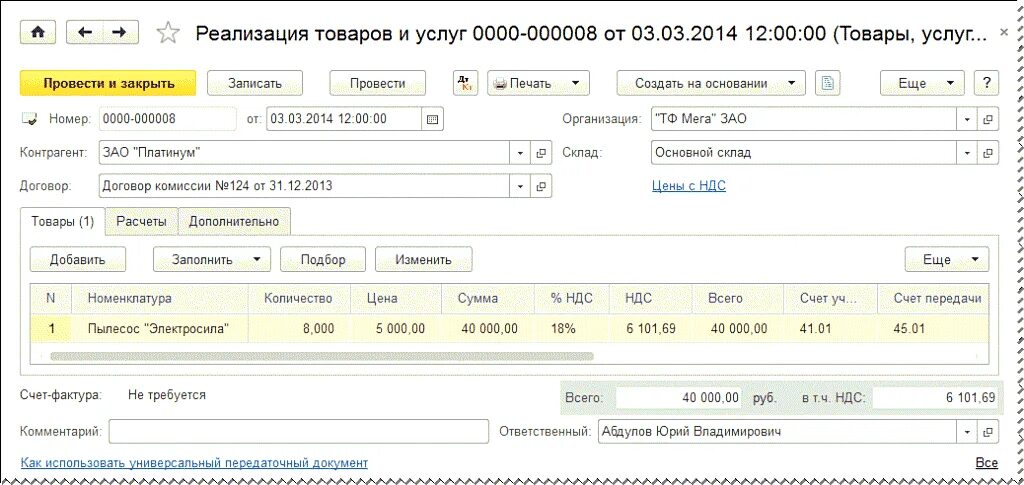Click the Подбор button
1024x485 pixels.
pos(323,259)
